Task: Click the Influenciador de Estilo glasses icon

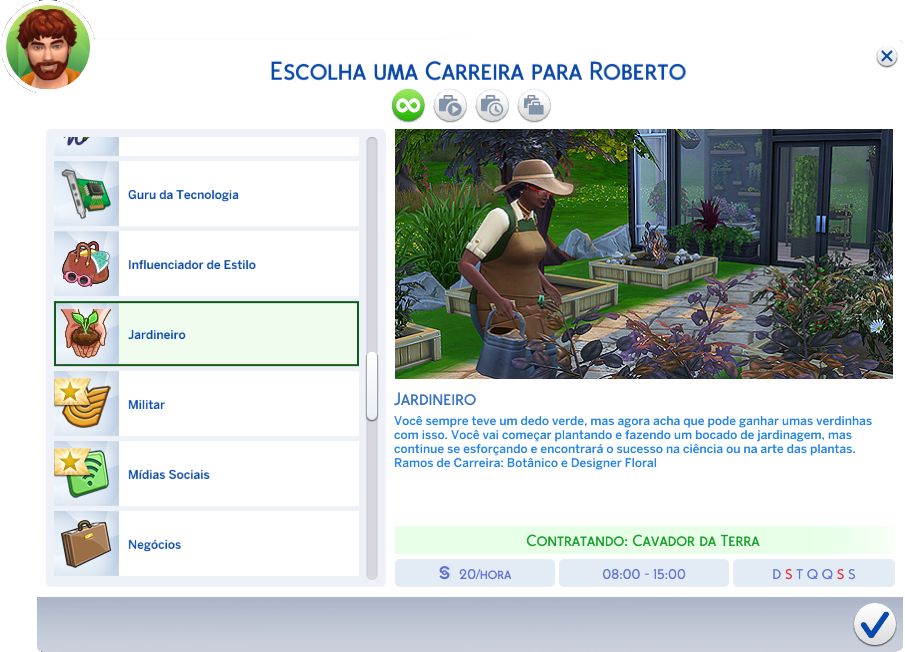Action: point(85,264)
